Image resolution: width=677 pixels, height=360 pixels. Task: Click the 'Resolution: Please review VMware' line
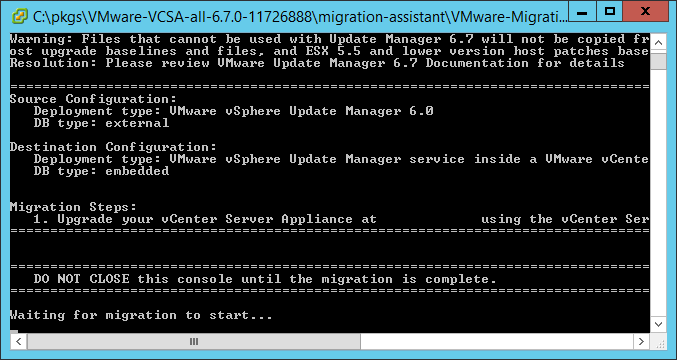317,63
